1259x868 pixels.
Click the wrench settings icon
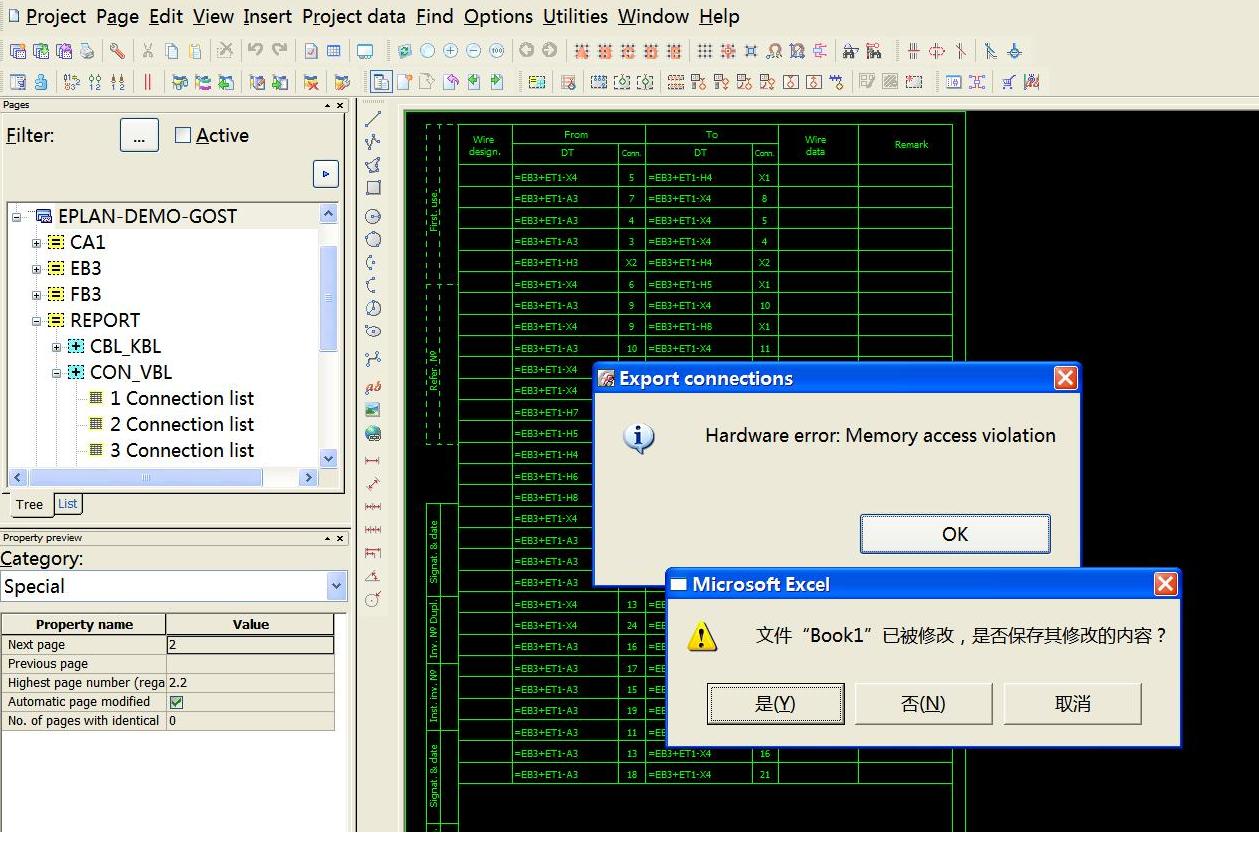(117, 51)
